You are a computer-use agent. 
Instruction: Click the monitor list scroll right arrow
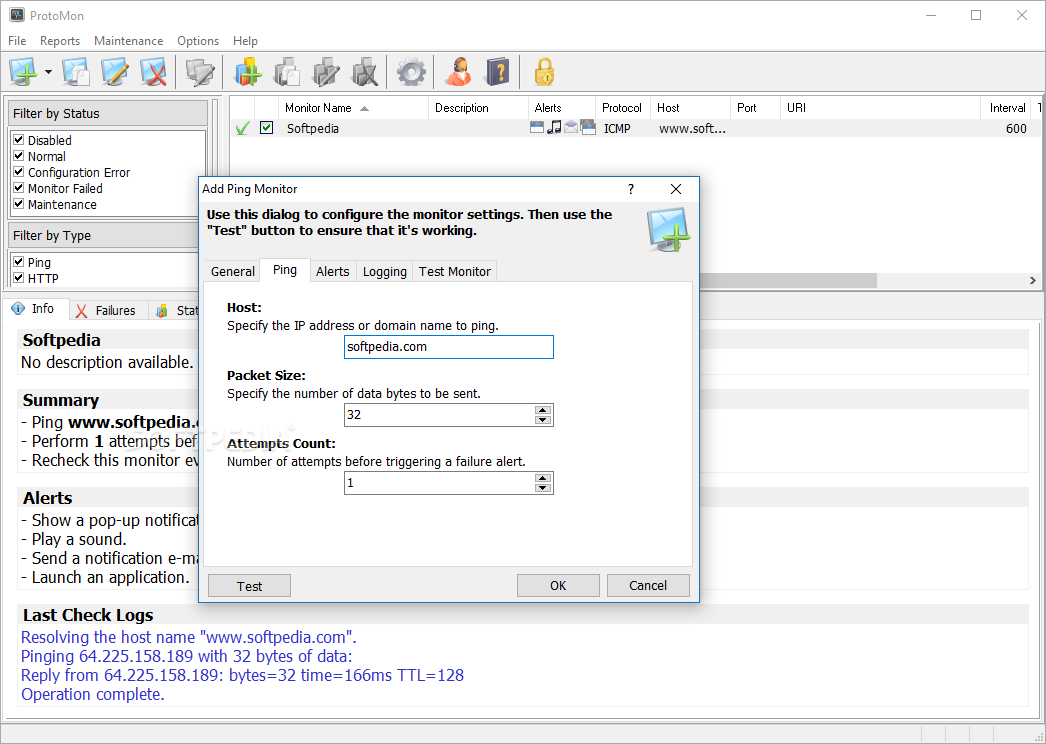click(x=1033, y=281)
